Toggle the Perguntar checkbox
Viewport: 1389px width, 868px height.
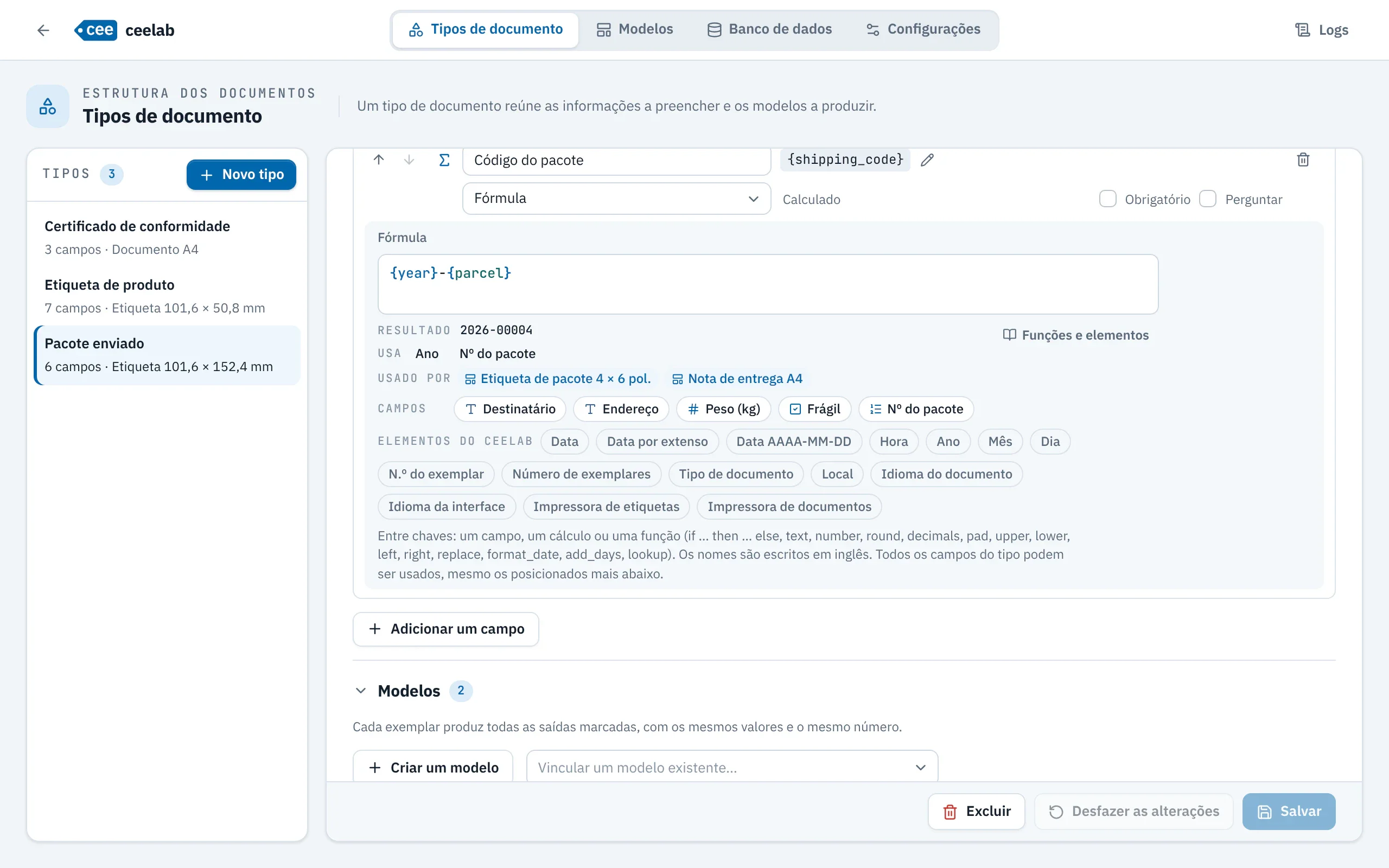coord(1208,199)
